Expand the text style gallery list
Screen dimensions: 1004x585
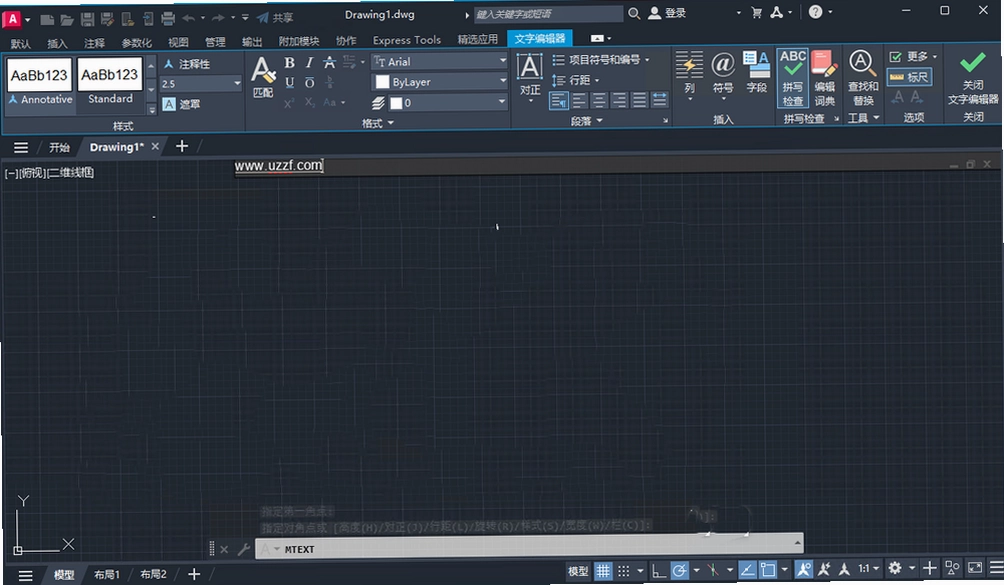click(151, 109)
